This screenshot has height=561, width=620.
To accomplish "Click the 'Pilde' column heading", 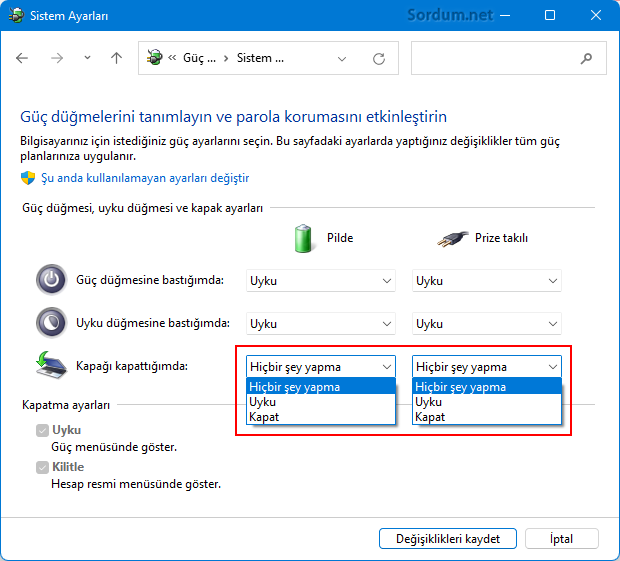I will click(x=340, y=238).
